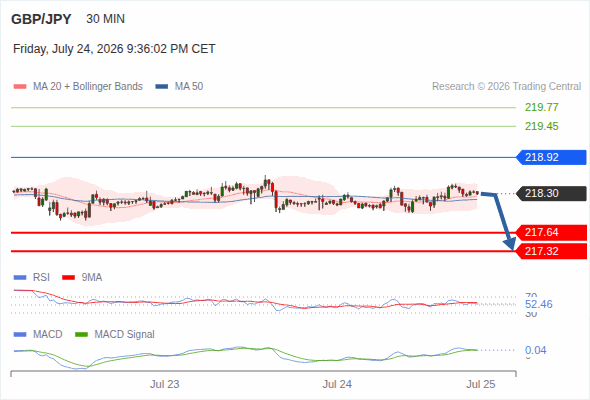Viewport: 590px width, 400px height.
Task: Click the 219.45 resistance level value
Action: 541,126
